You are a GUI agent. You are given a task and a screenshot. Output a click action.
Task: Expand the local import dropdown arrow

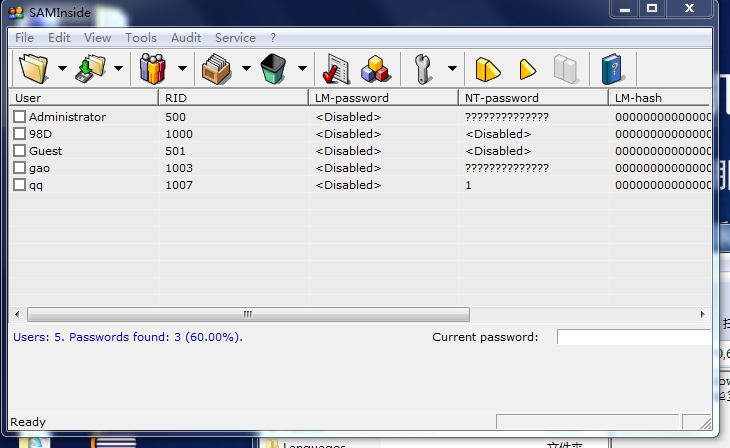118,68
